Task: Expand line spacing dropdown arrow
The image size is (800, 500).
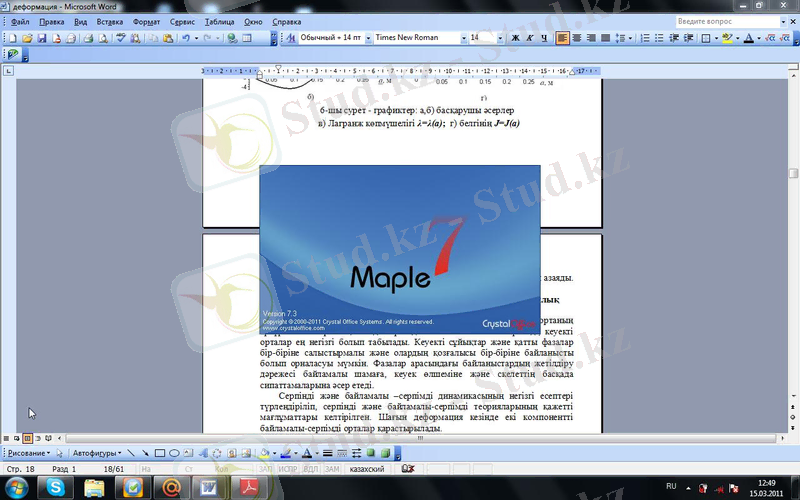Action: (x=630, y=38)
